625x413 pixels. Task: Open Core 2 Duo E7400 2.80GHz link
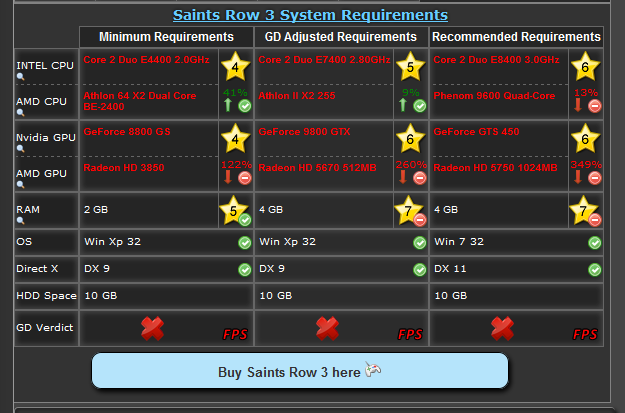pyautogui.click(x=324, y=60)
